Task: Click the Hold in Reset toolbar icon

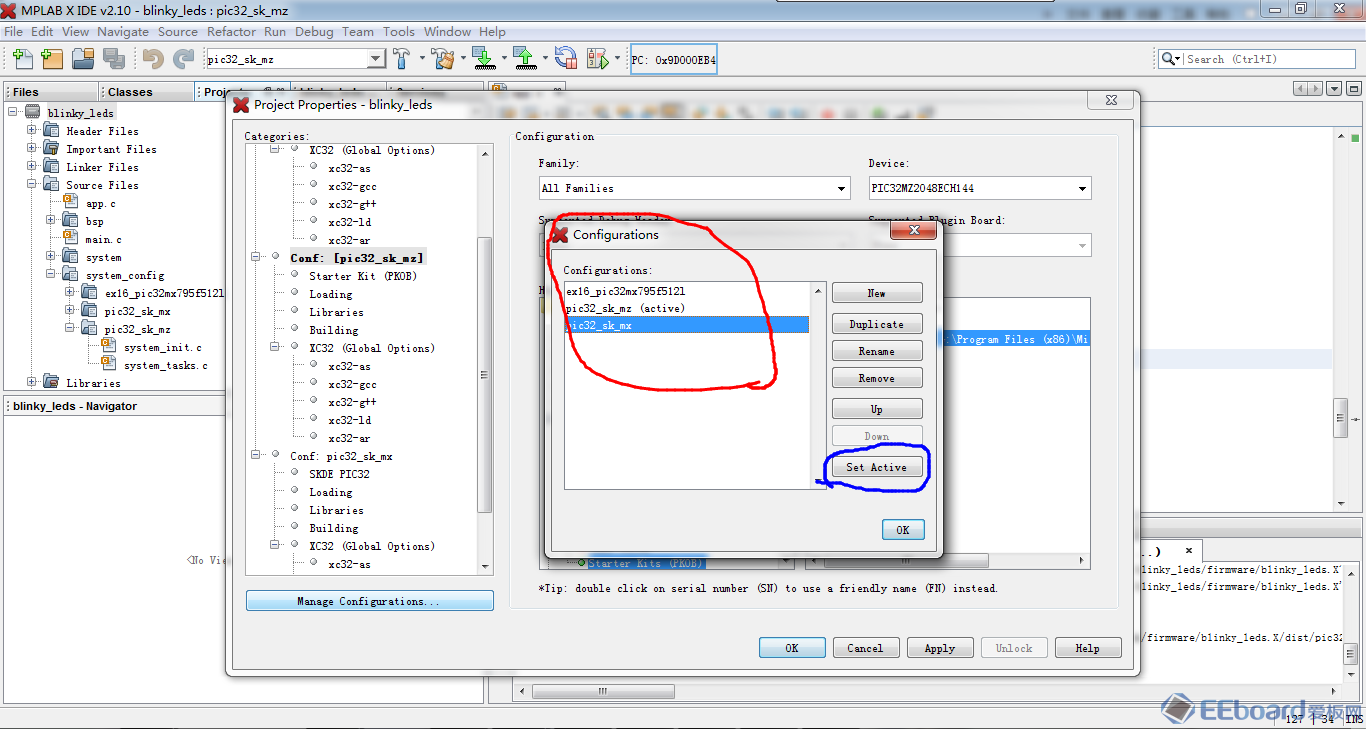Action: coord(566,59)
